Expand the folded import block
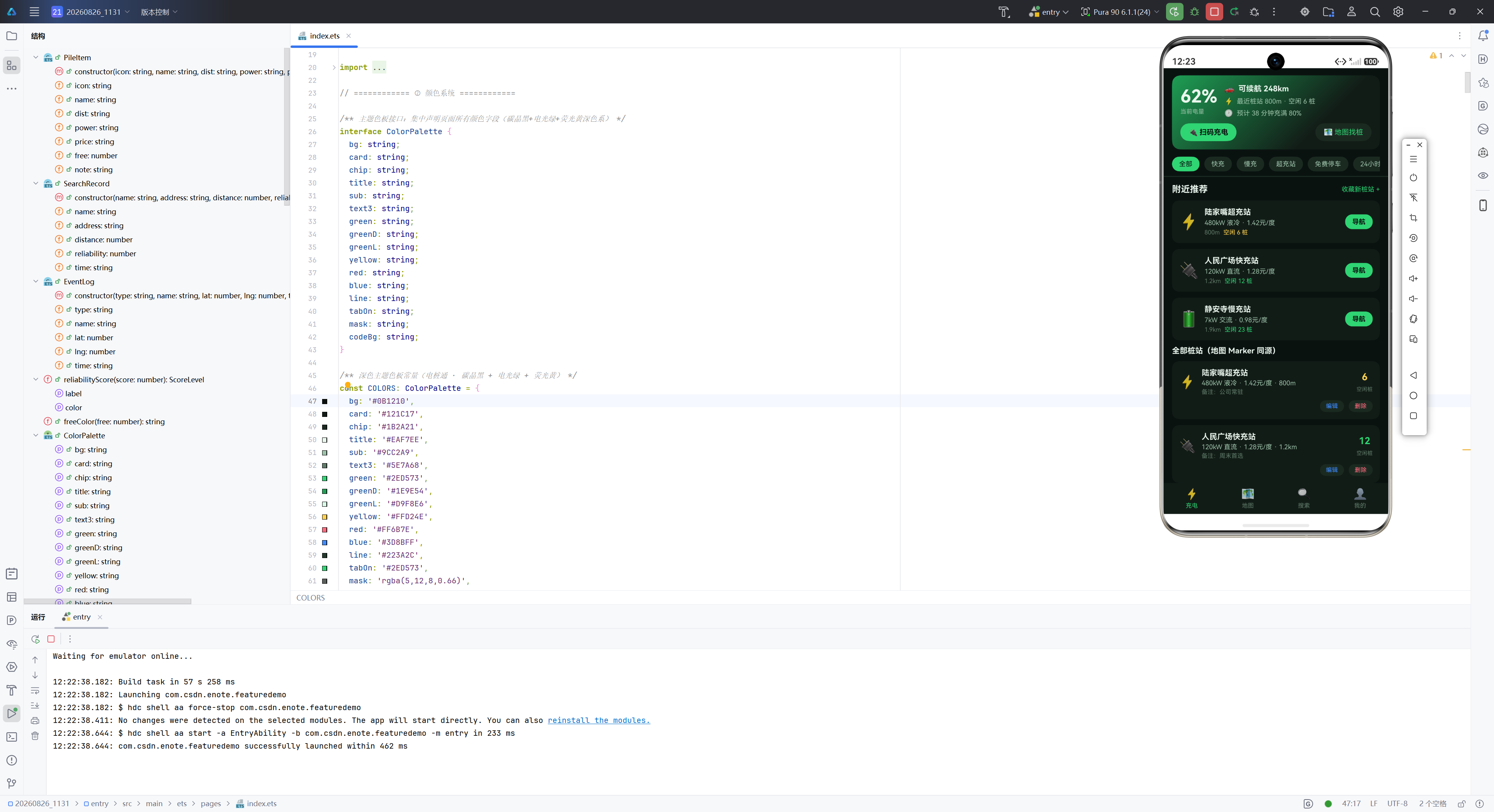This screenshot has width=1494, height=812. point(334,67)
